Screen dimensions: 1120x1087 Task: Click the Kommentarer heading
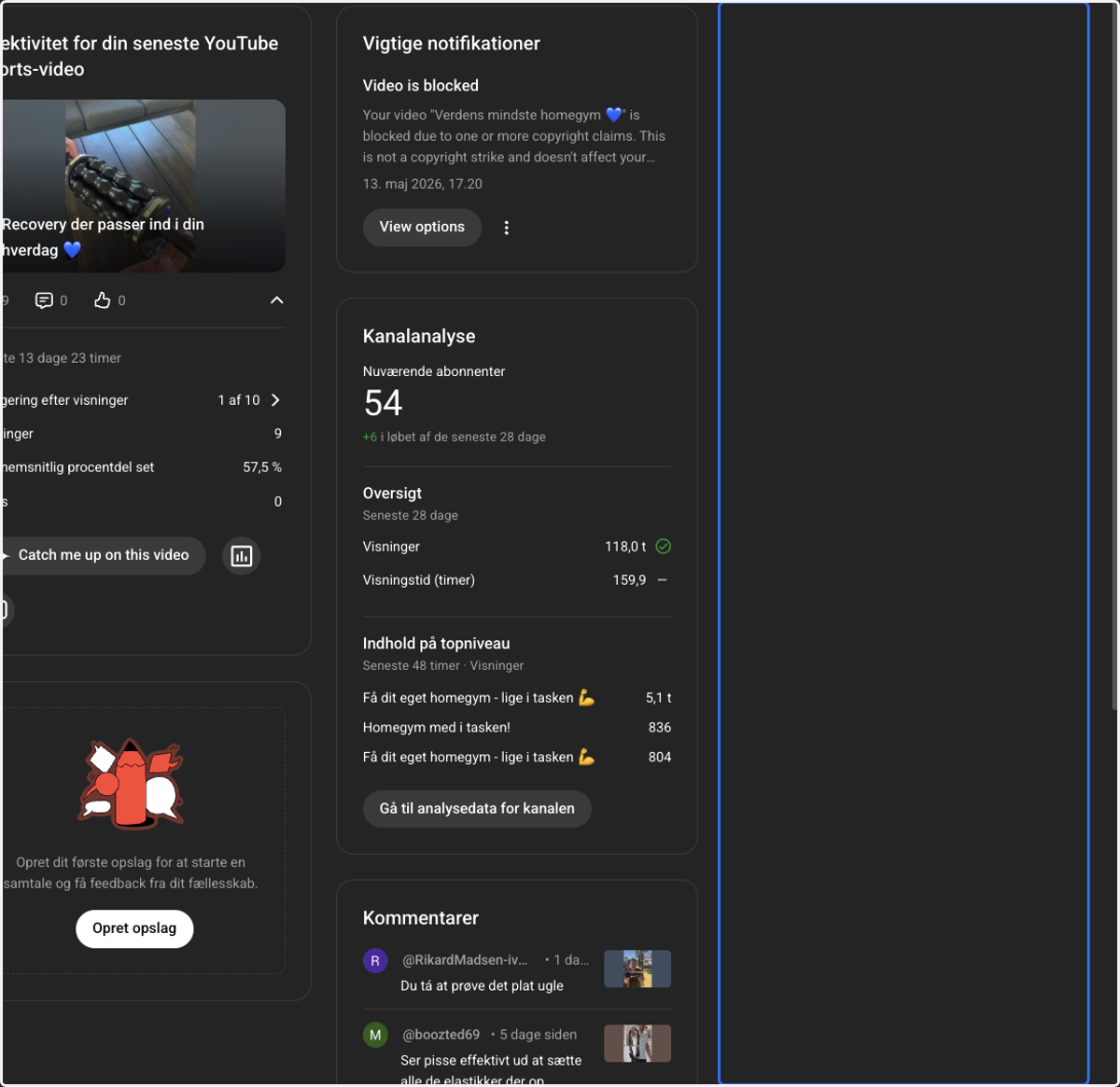tap(421, 918)
